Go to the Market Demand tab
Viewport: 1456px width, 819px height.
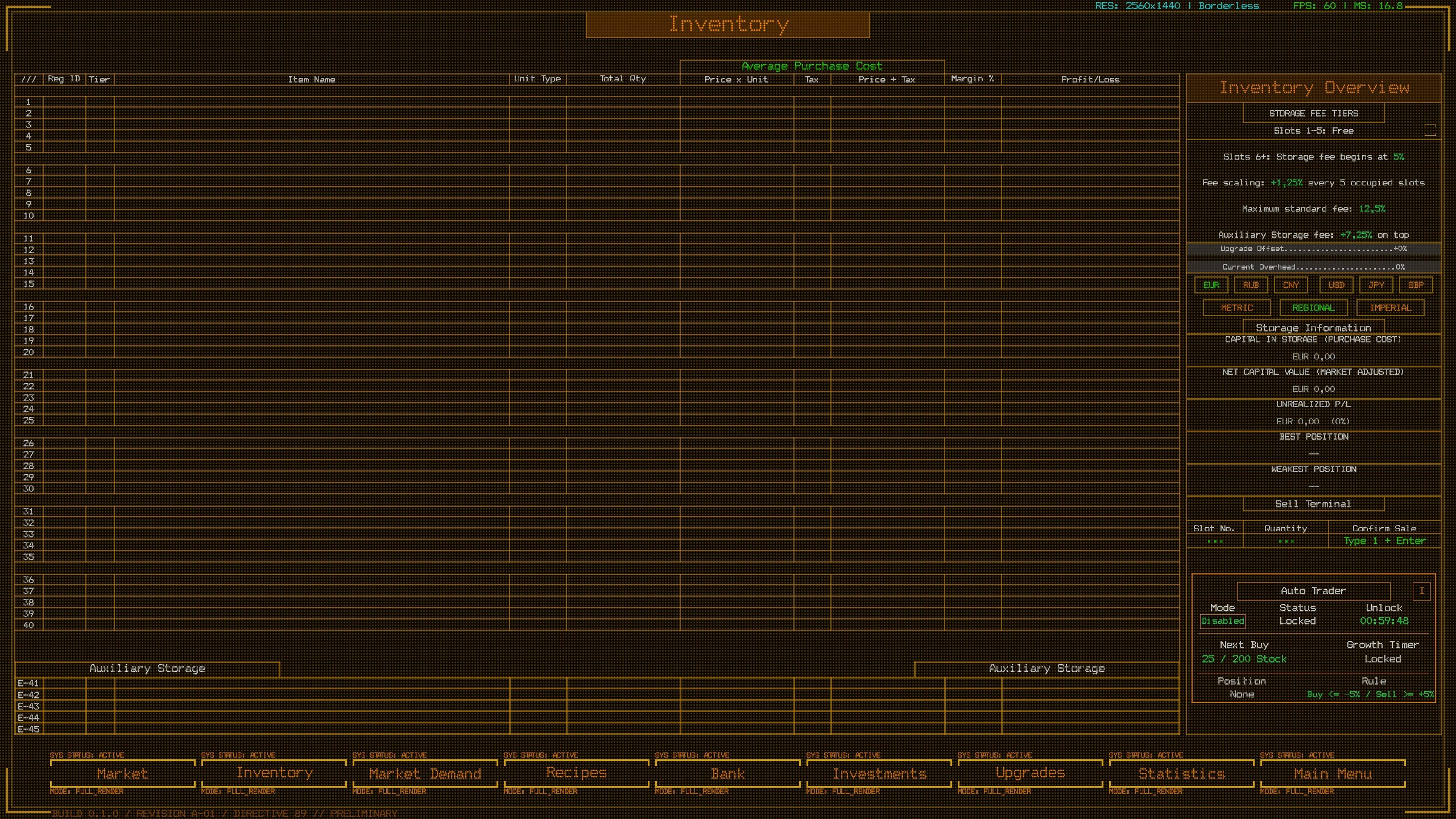(x=425, y=773)
